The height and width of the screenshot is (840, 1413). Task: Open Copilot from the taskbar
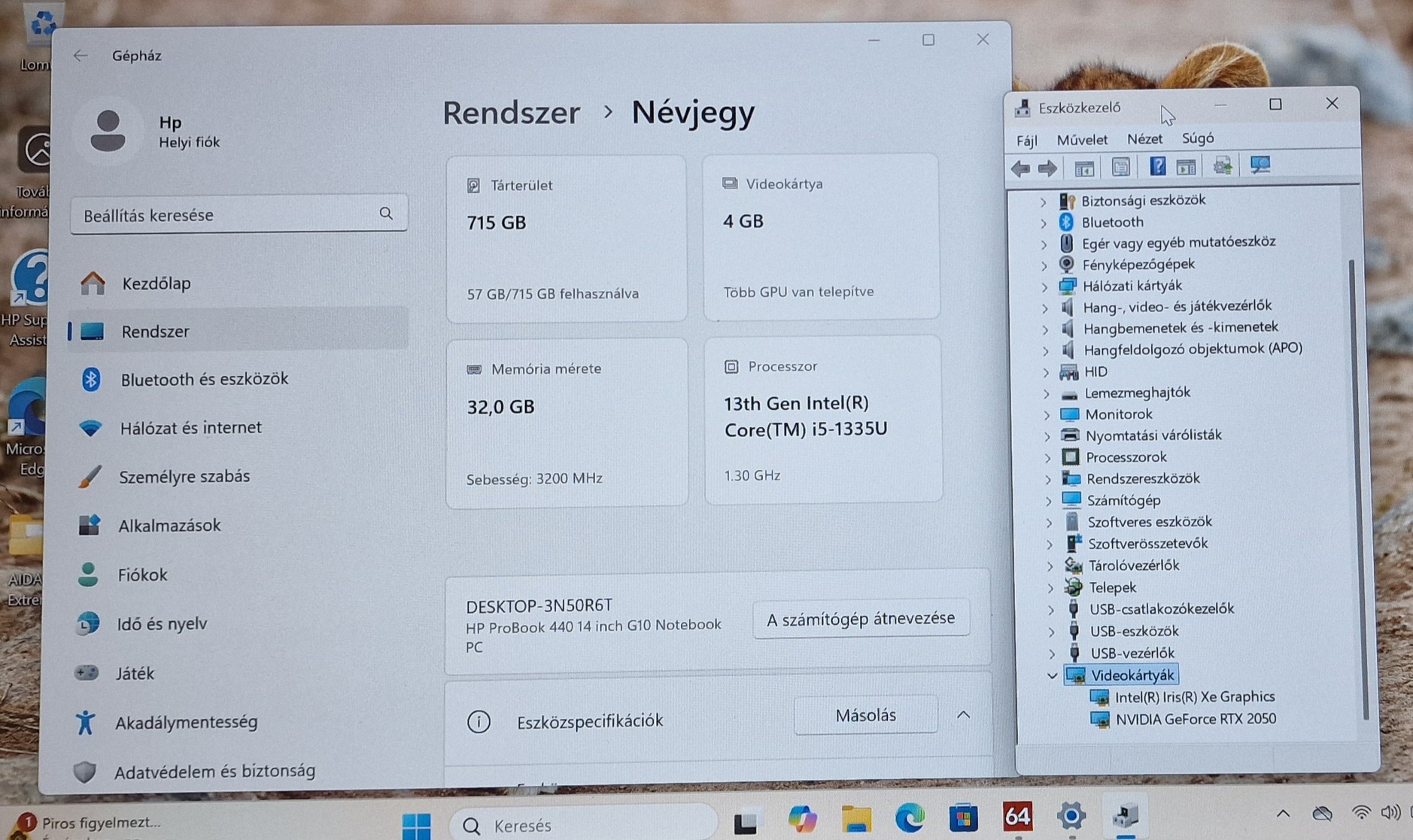pos(802,819)
